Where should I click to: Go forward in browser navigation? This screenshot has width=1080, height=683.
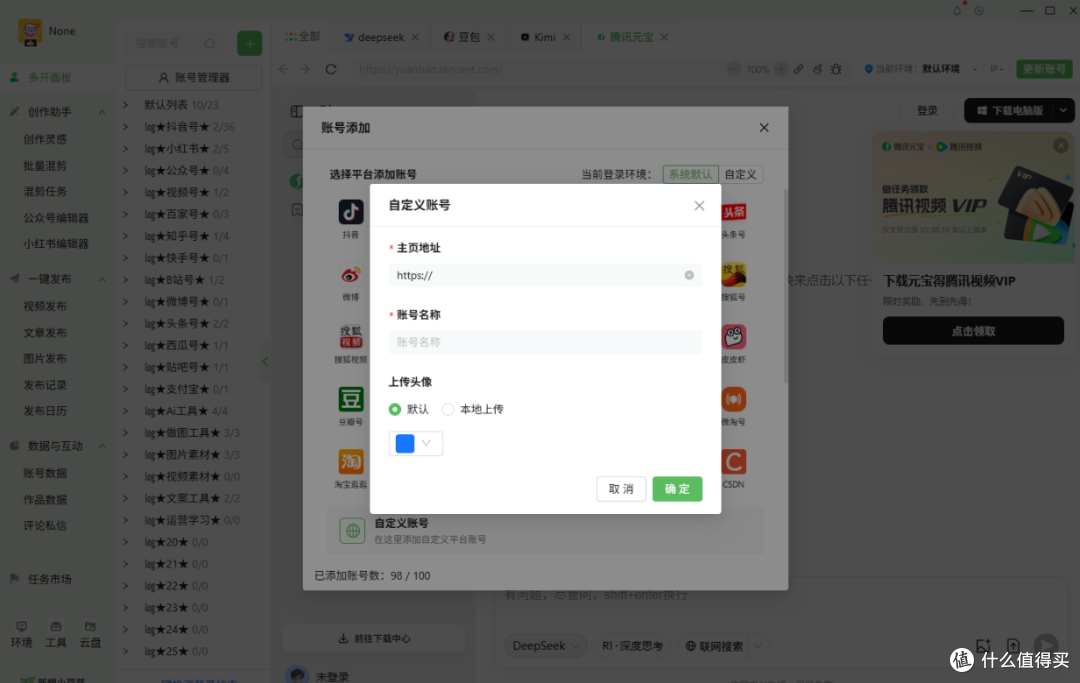[x=305, y=69]
